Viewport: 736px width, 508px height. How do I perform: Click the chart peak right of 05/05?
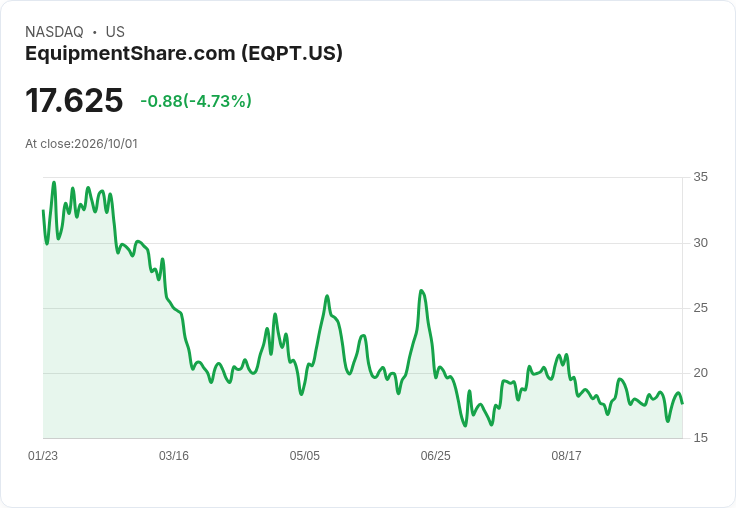click(327, 296)
